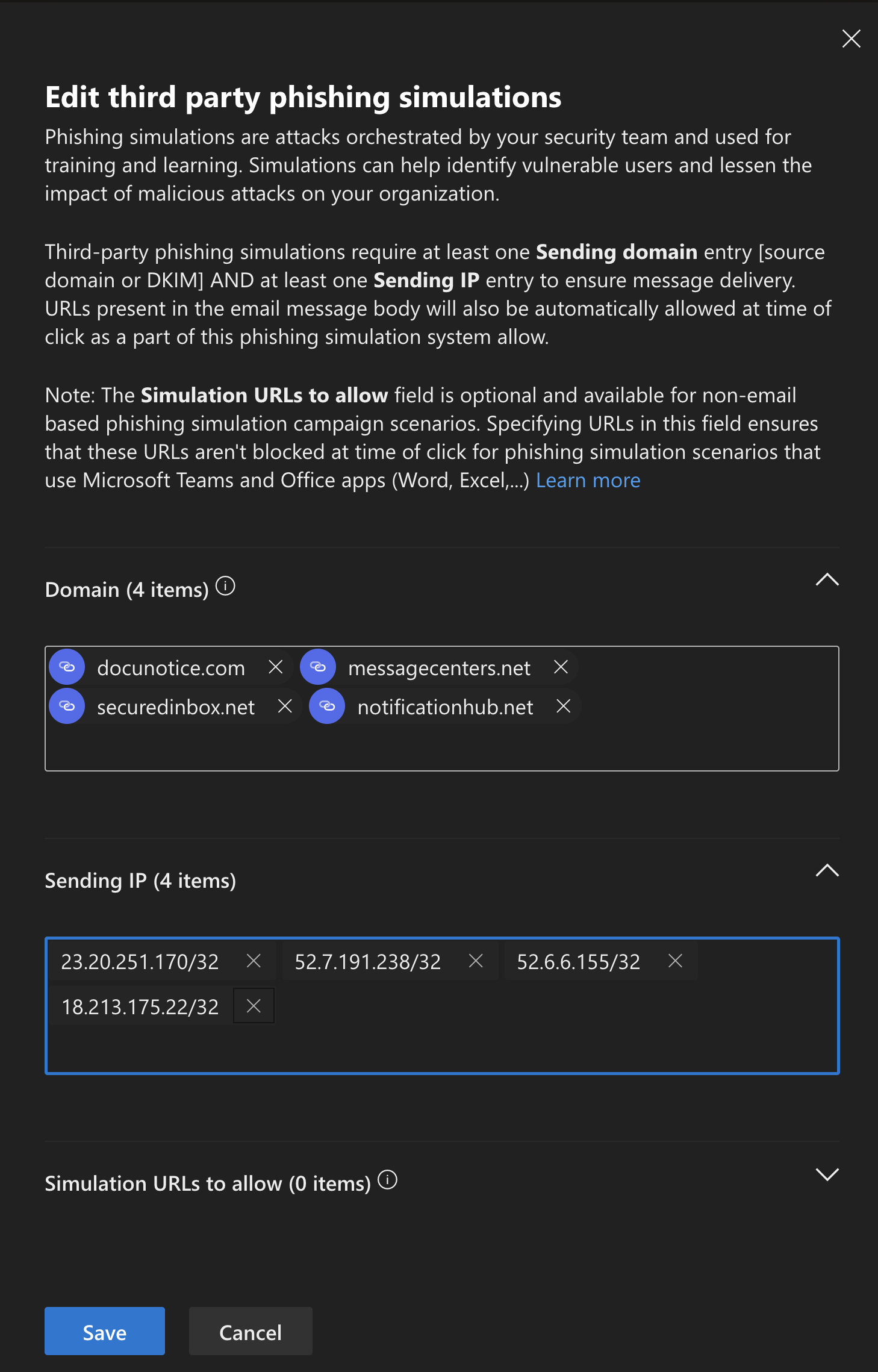
Task: Collapse the Domain section
Action: point(827,579)
